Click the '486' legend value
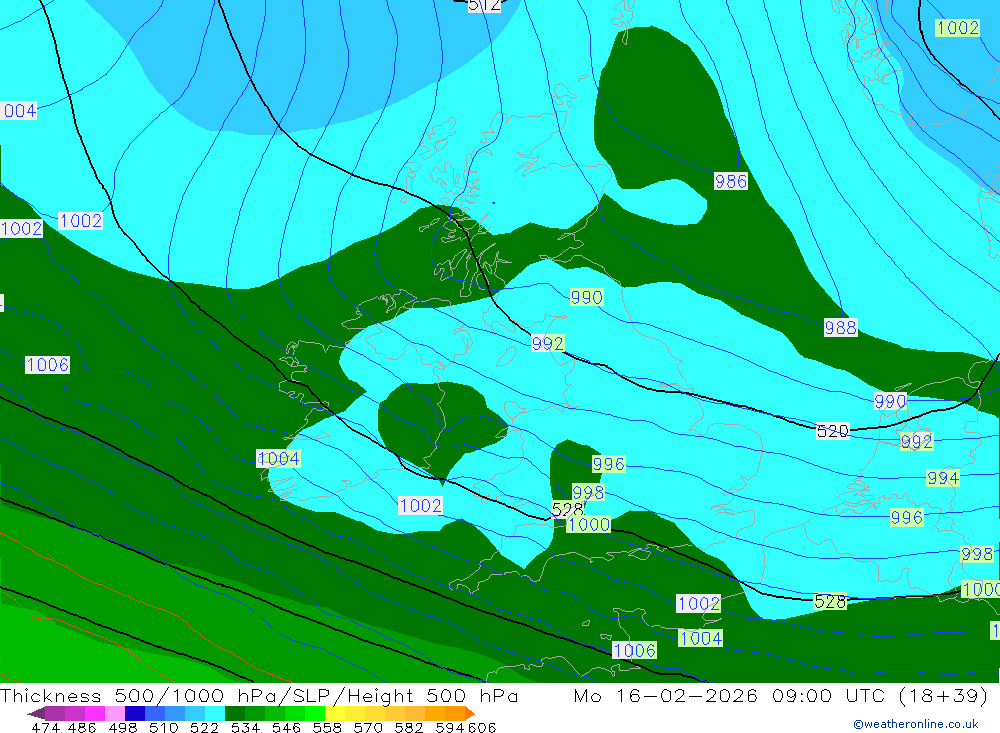 tap(82, 728)
